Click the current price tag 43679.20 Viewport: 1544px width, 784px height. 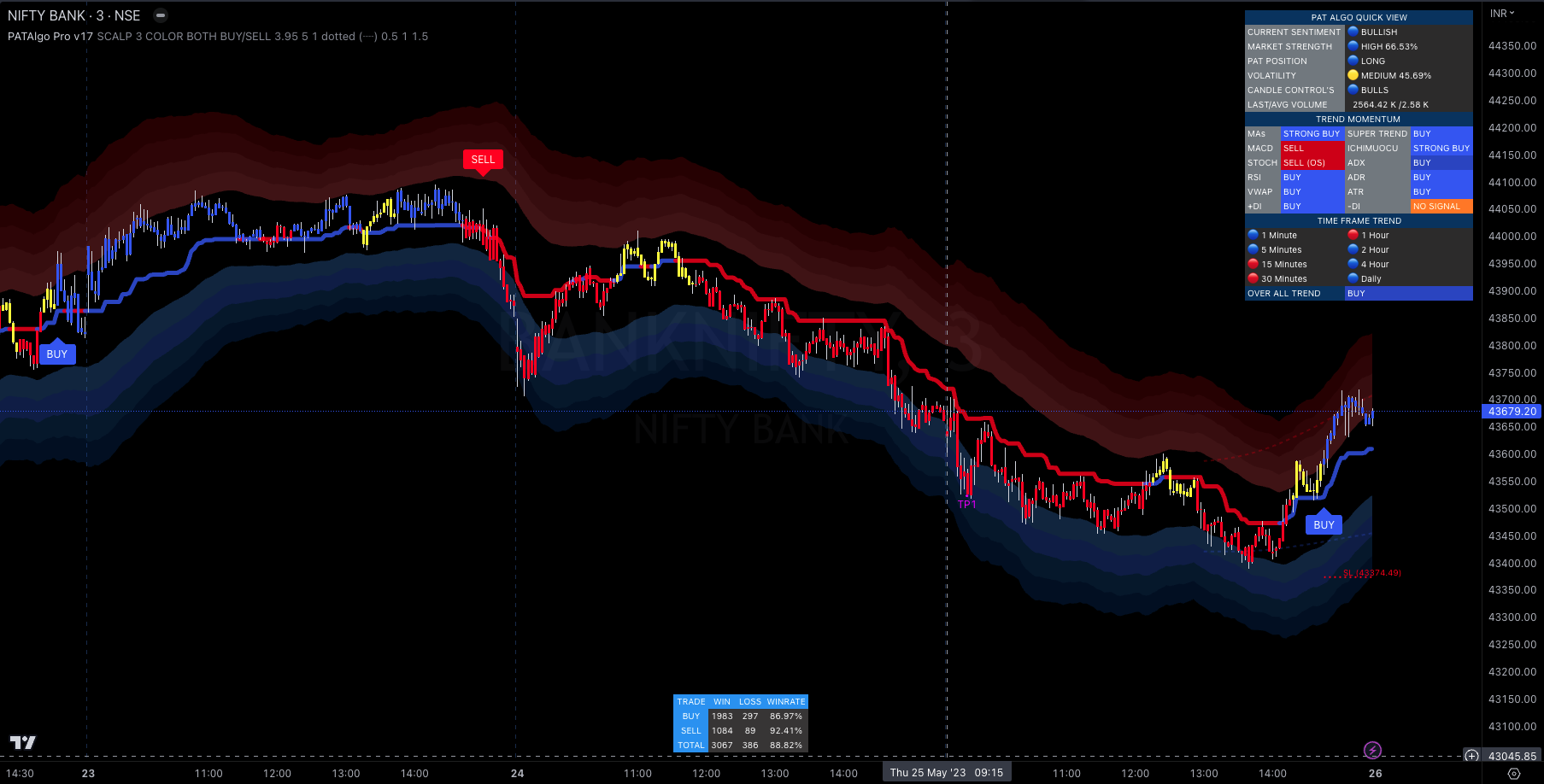[1512, 412]
